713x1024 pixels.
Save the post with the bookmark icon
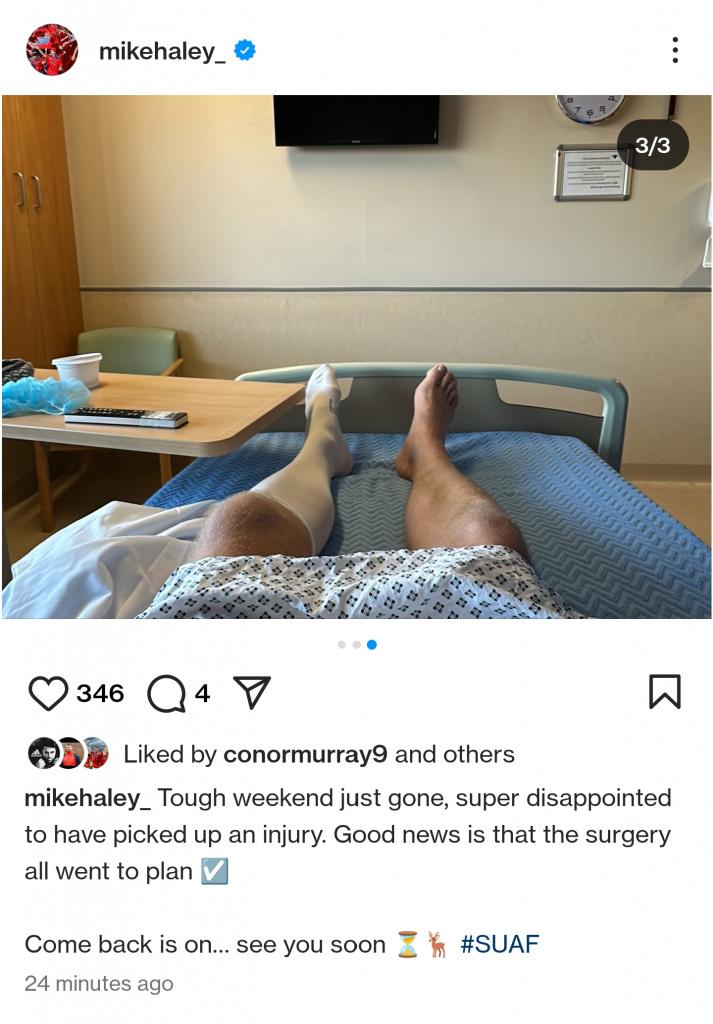click(665, 692)
